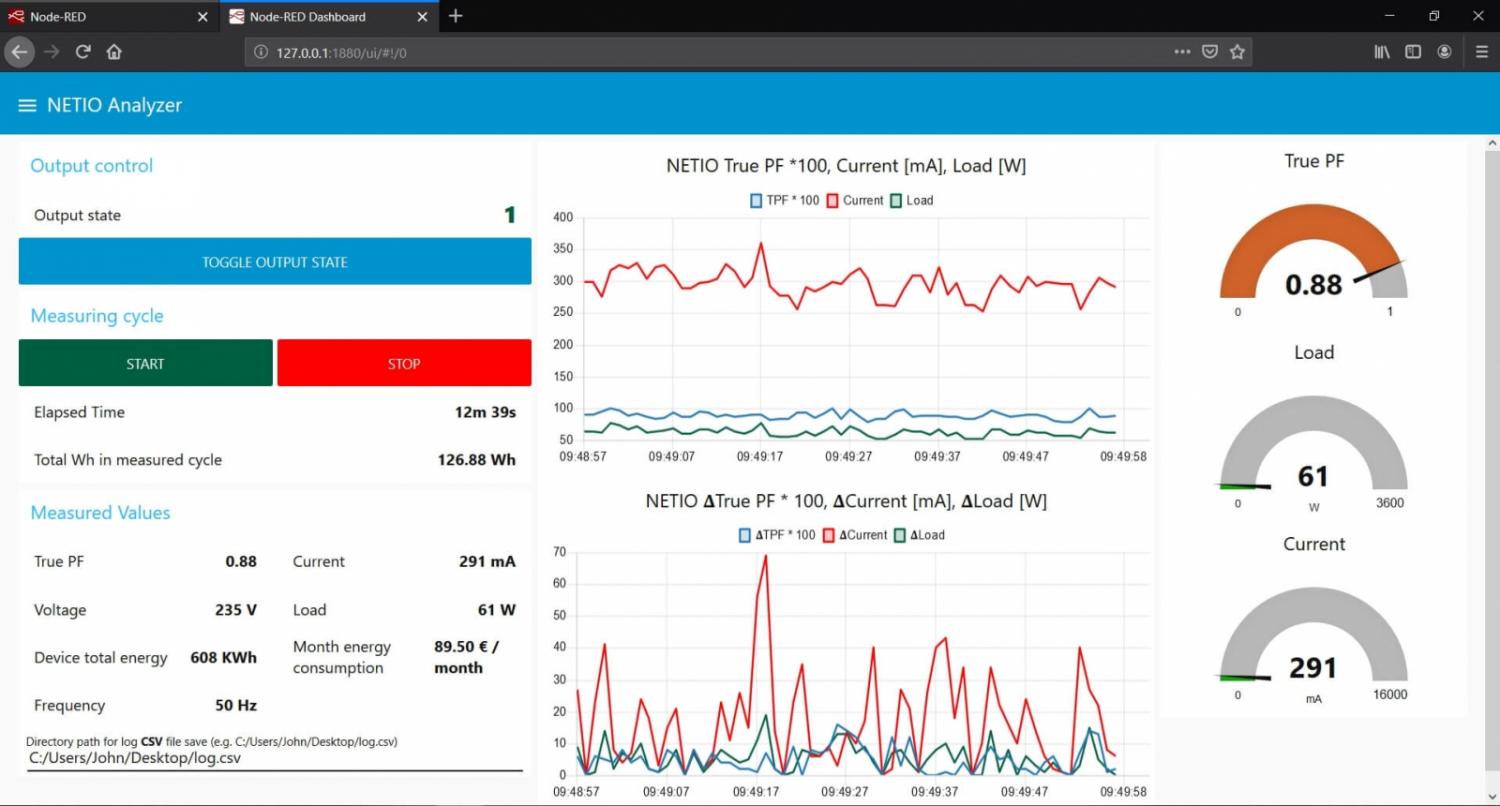
Task: Show the browser sidebar panel
Action: 1413,52
